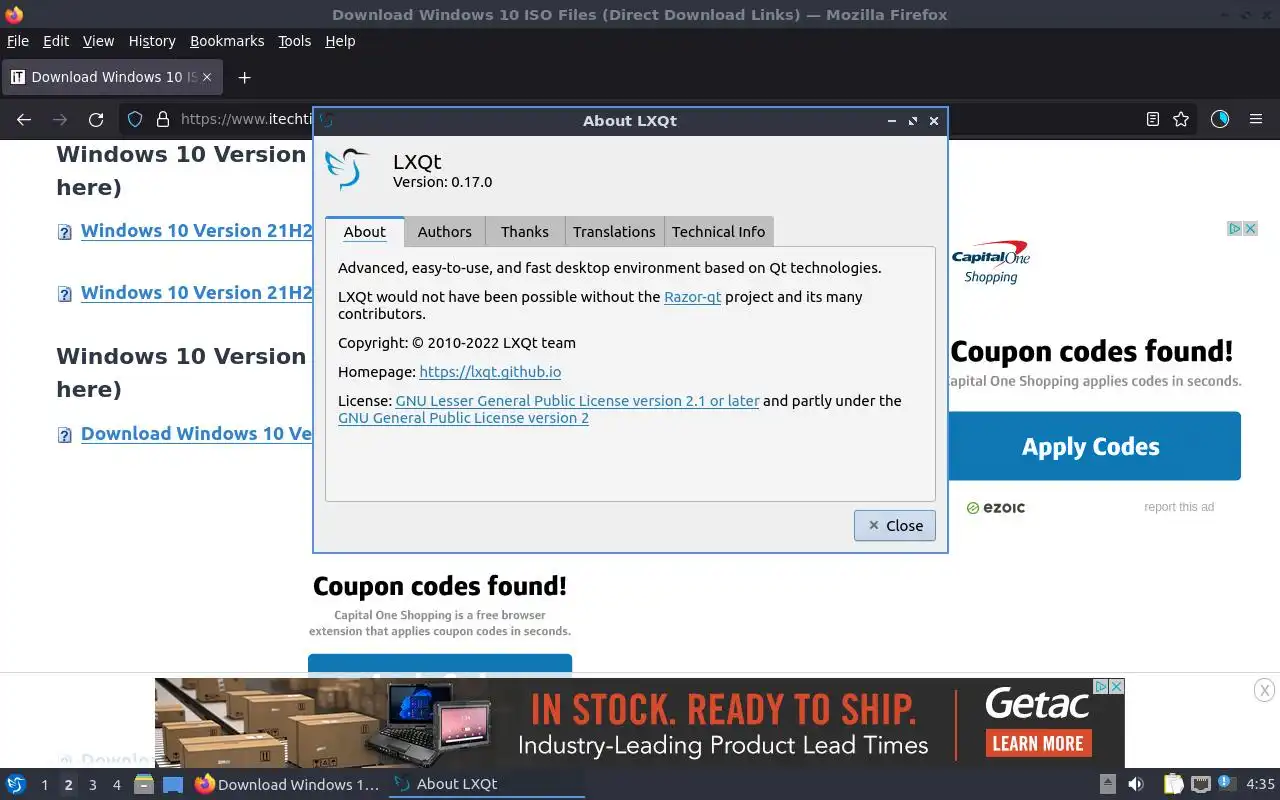Open the clipboard manager tray icon

pos(1173,784)
